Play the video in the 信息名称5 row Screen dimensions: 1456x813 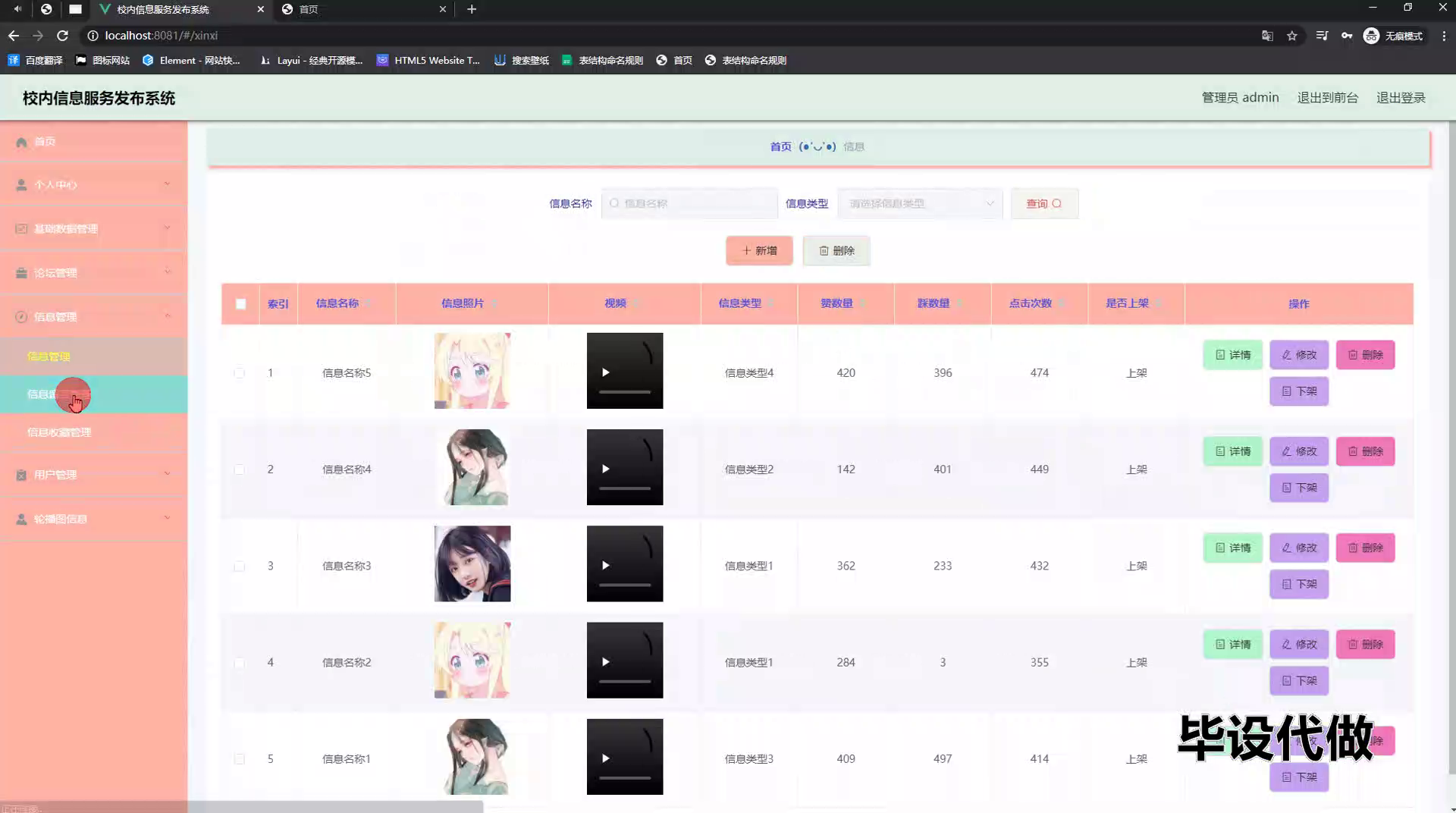(605, 372)
